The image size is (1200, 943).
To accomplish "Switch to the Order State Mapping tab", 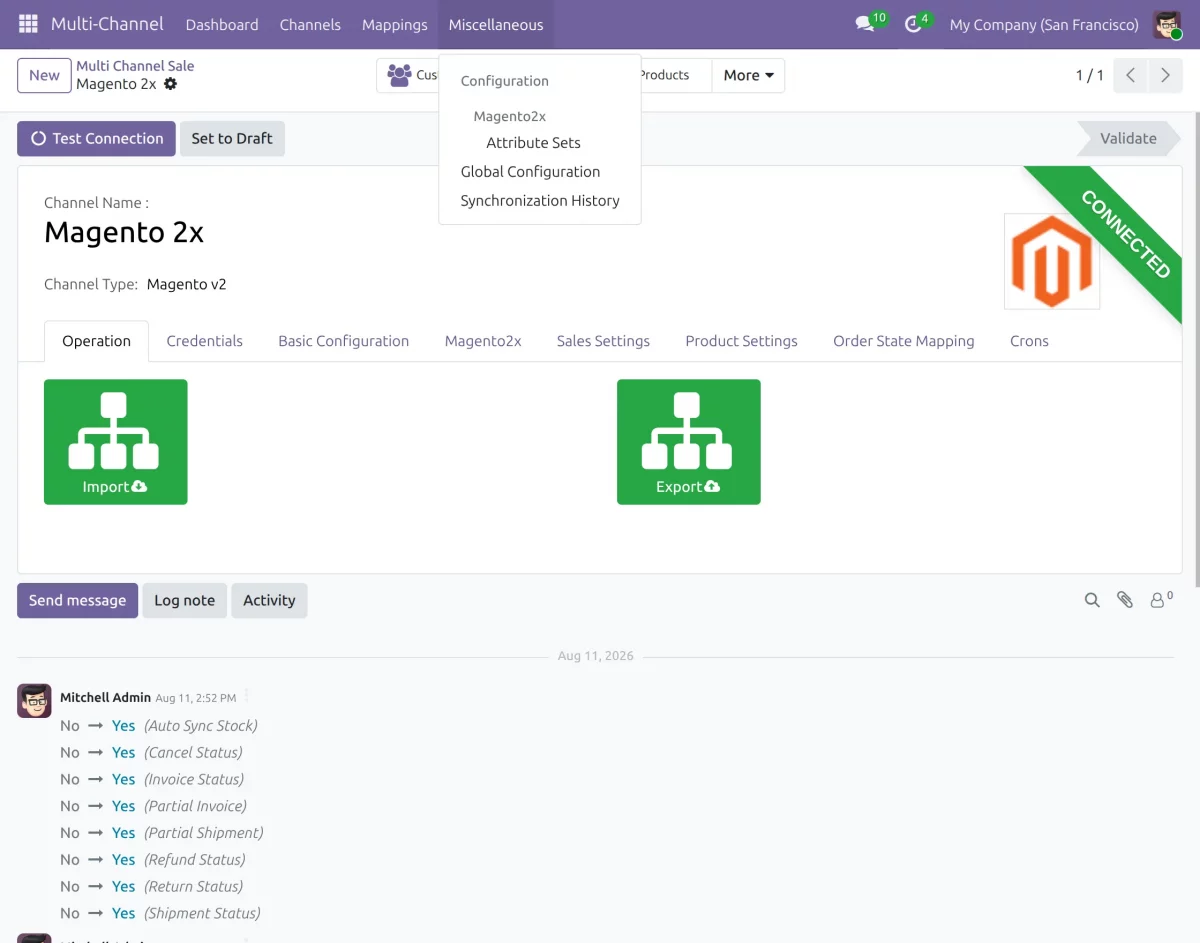I will 904,341.
